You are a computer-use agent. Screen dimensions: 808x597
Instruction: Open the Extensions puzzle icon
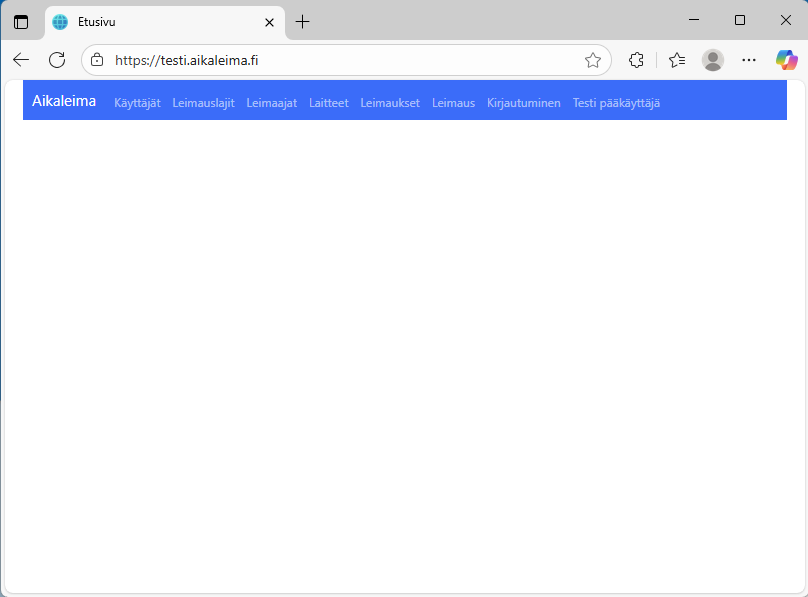tap(636, 60)
